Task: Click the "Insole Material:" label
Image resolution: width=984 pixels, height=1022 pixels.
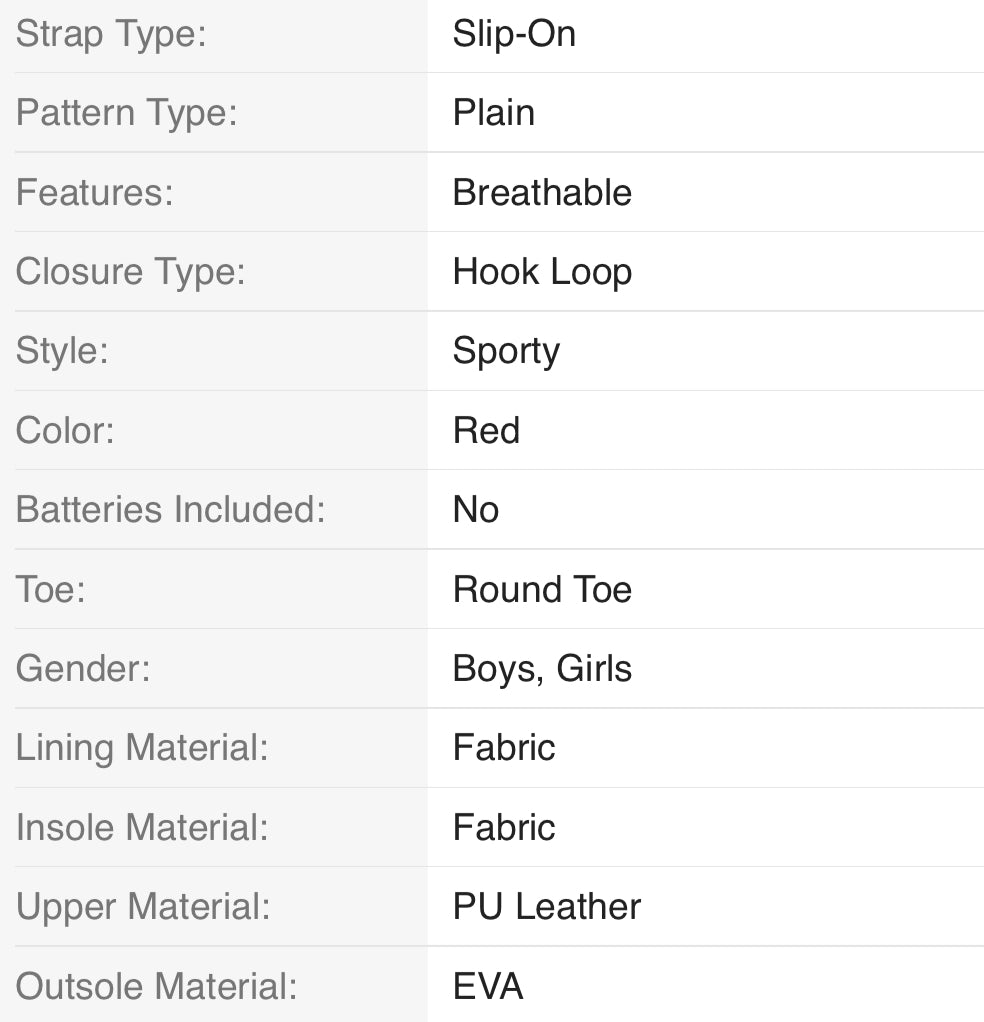Action: click(142, 827)
